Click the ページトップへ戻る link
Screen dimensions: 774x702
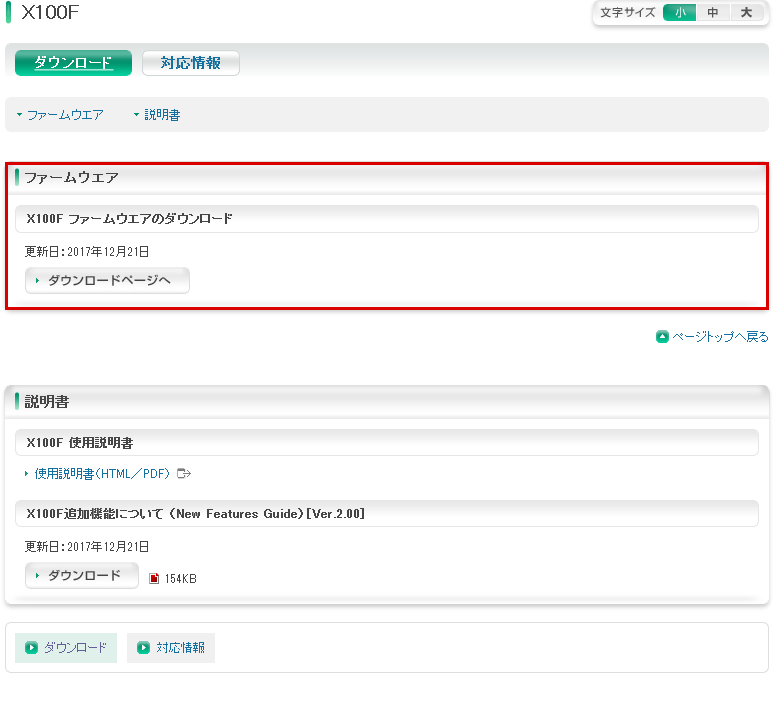[x=720, y=337]
